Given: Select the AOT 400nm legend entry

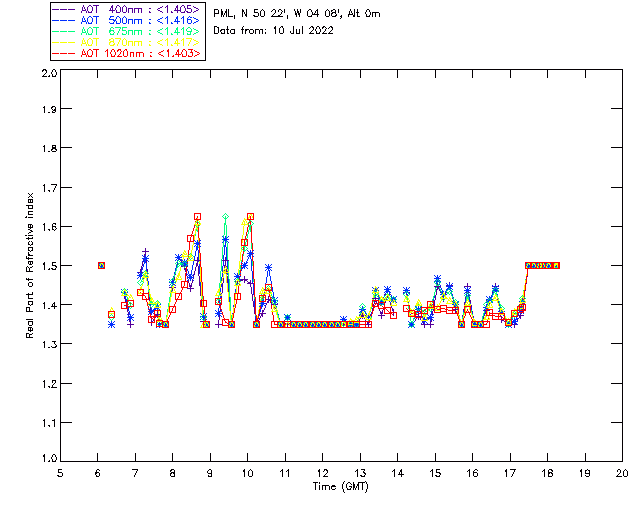Looking at the screenshot, I should (x=127, y=9).
